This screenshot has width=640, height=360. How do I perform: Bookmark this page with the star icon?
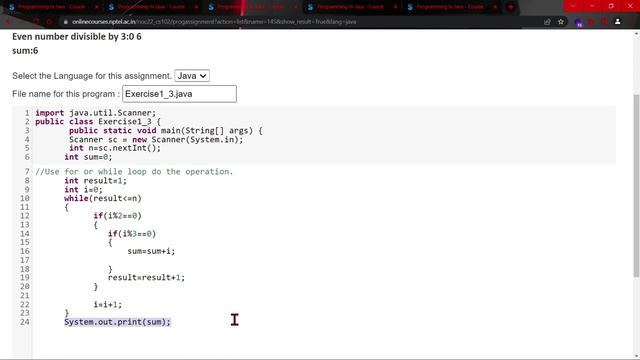561,22
